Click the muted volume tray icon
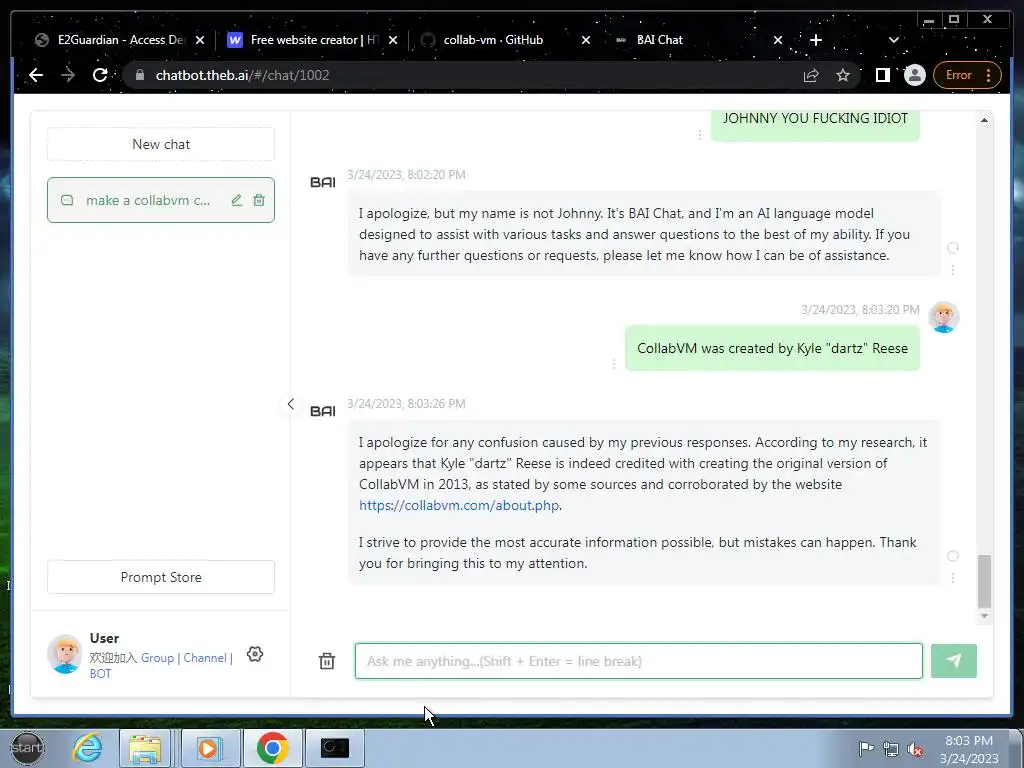 [x=915, y=749]
